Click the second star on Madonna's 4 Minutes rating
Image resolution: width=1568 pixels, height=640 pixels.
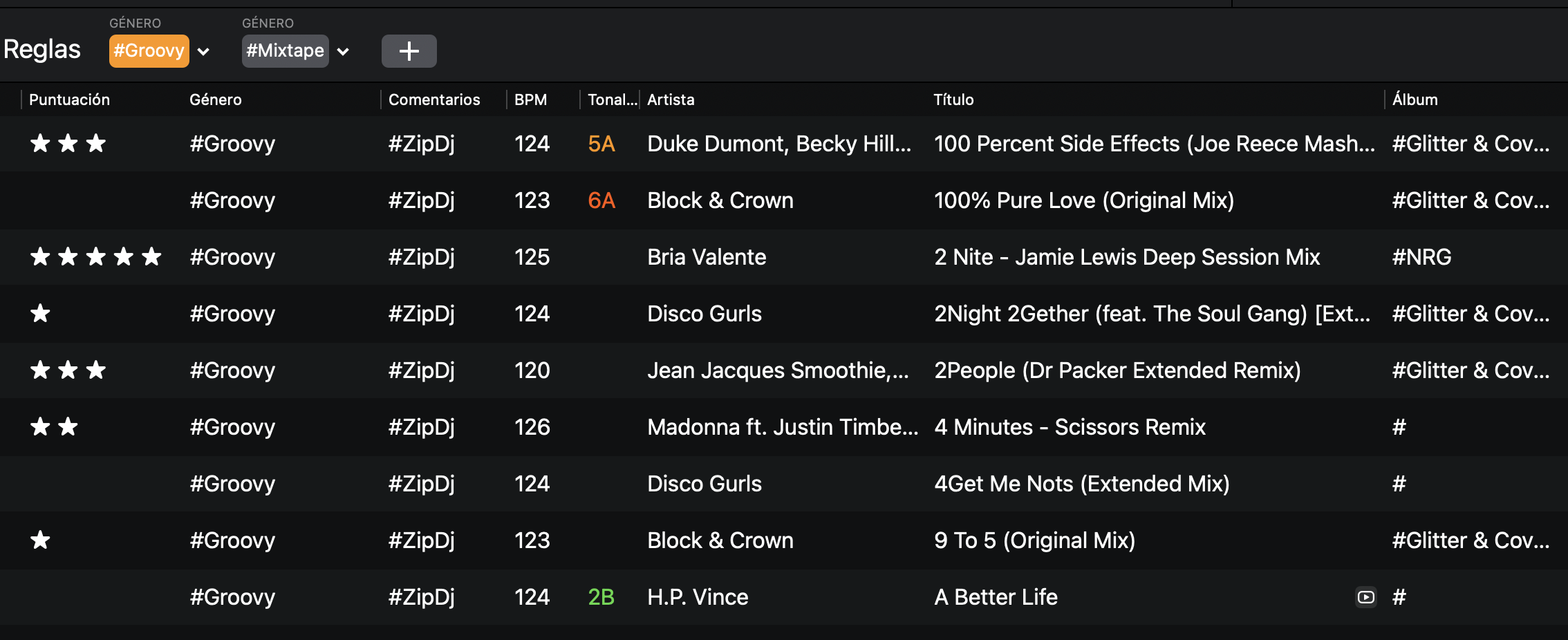(68, 426)
